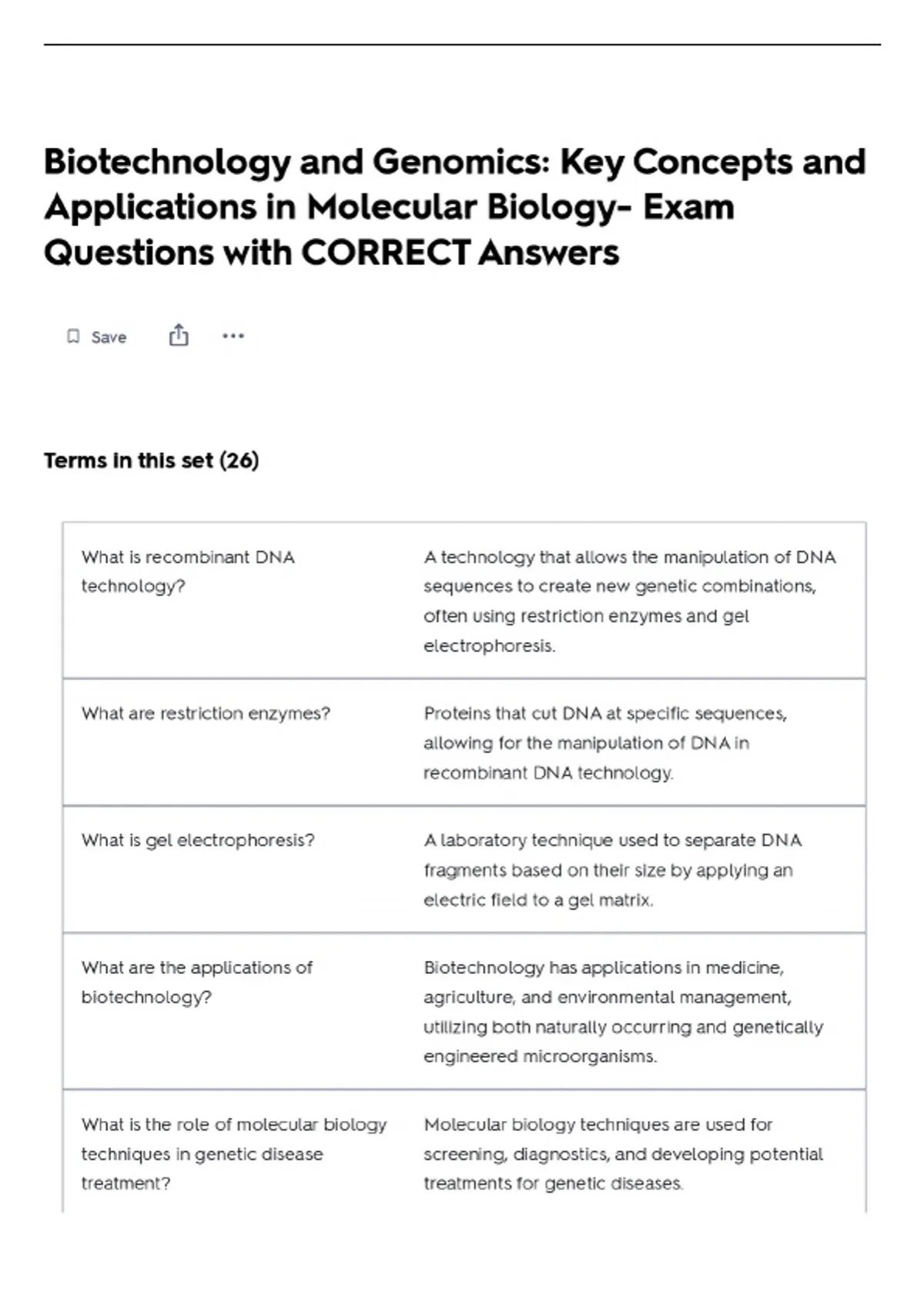Click the first flashcard row

464,601
